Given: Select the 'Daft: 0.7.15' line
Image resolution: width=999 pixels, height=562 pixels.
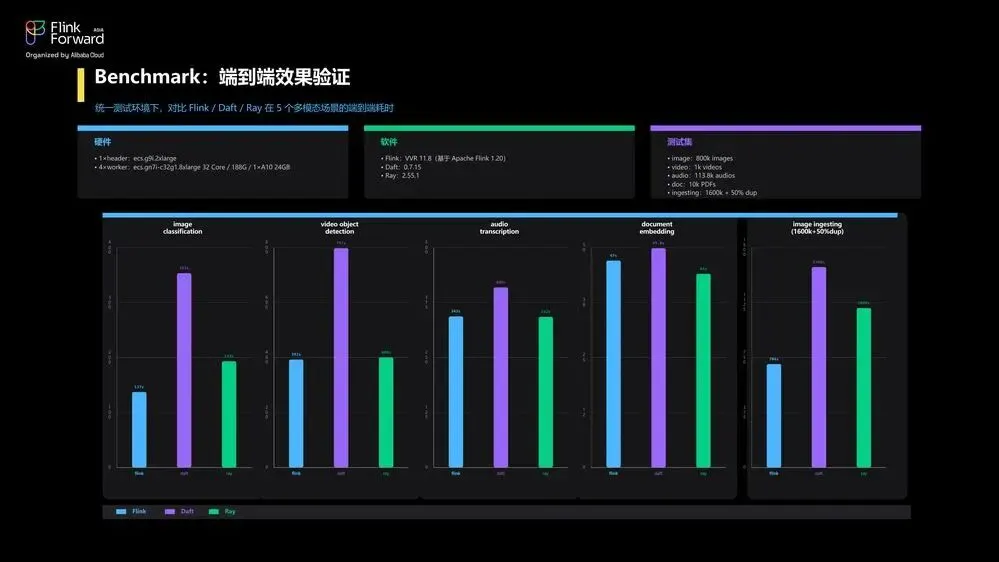Looking at the screenshot, I should click(x=401, y=167).
